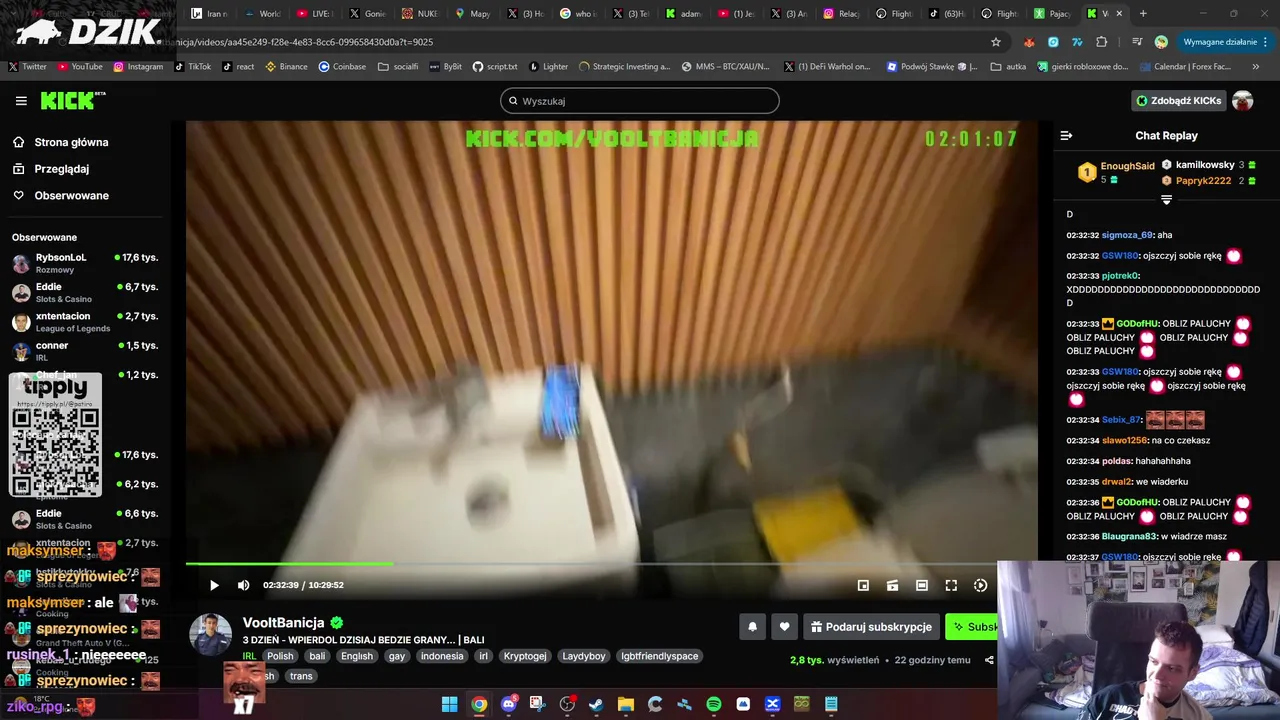Click Zdobądź KICKs button
1280x720 pixels.
(x=1178, y=101)
